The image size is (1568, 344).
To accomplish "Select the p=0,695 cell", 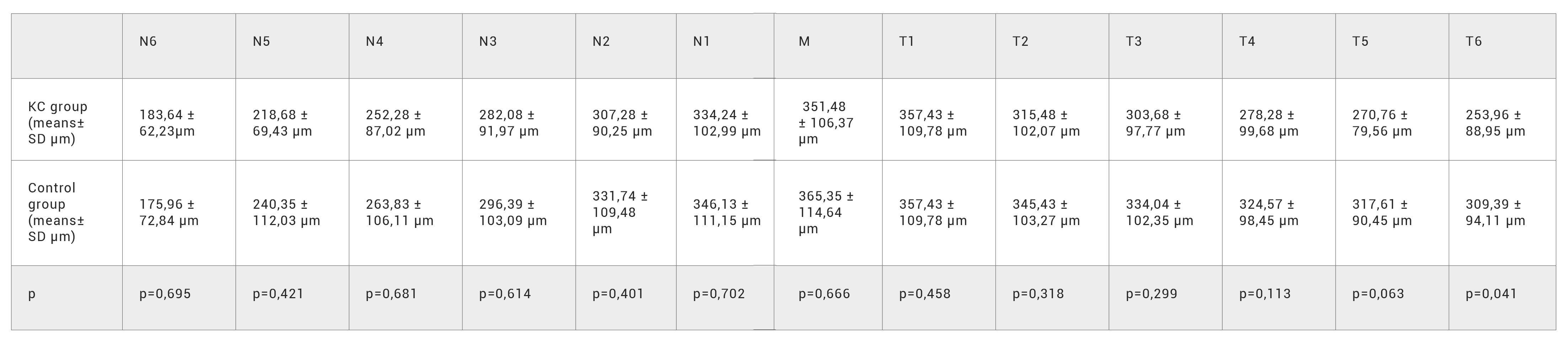I will pyautogui.click(x=179, y=298).
